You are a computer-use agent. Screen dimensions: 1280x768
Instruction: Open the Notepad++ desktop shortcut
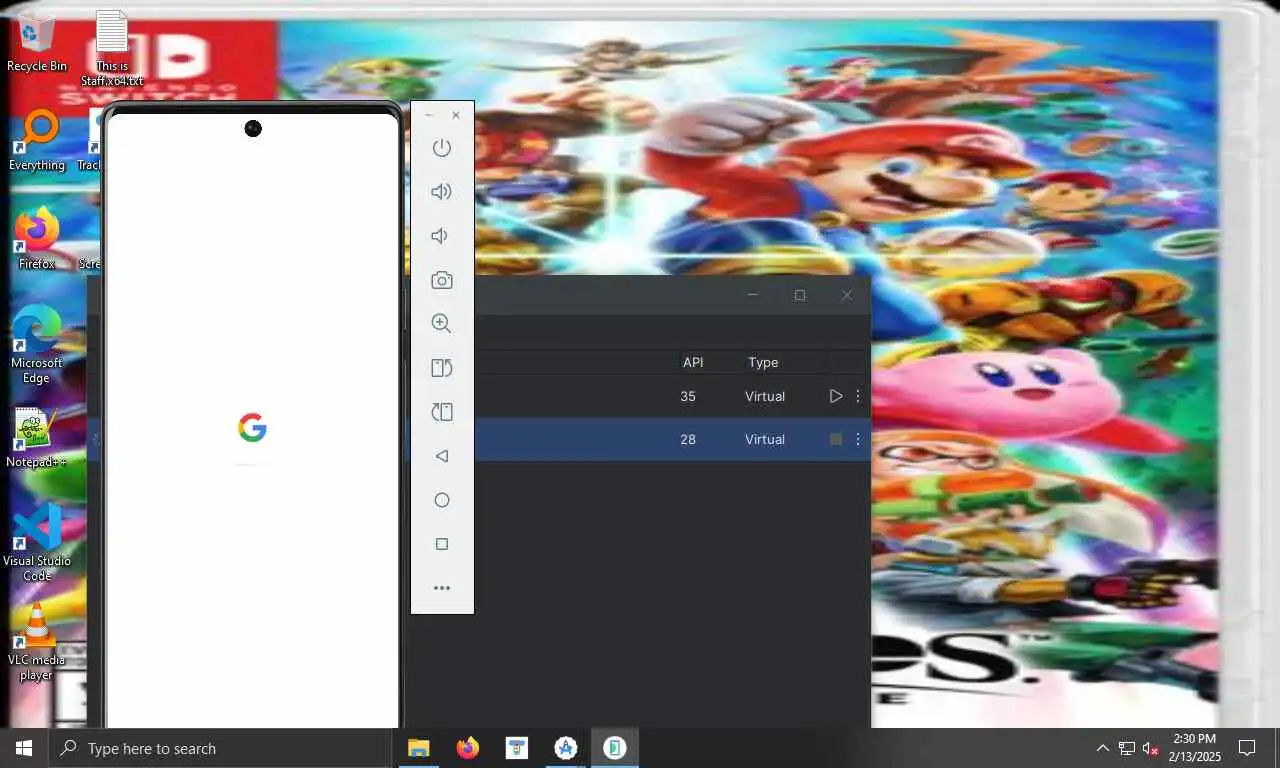[x=37, y=438]
